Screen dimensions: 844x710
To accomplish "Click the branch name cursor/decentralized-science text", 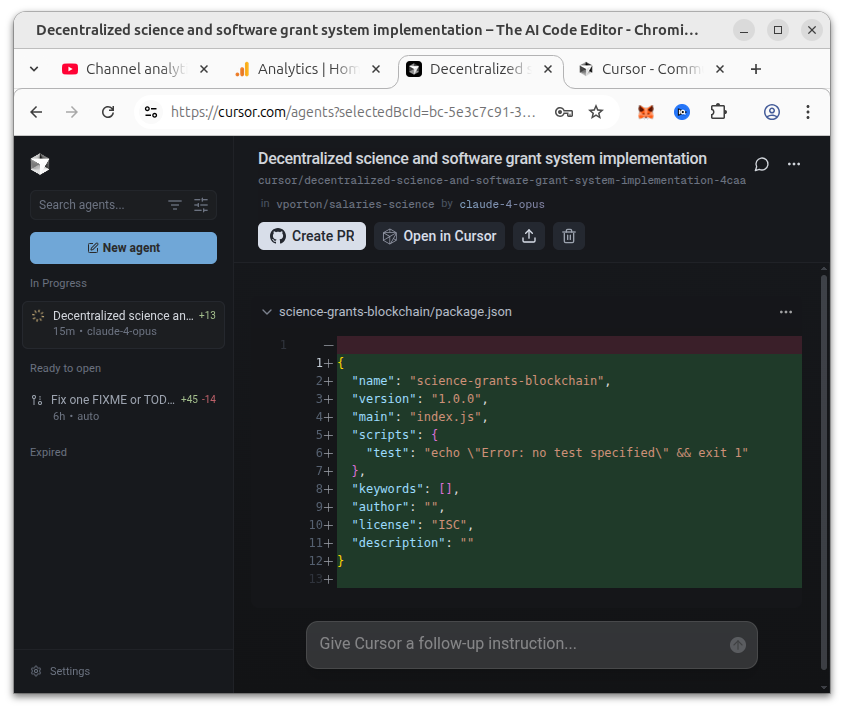I will pyautogui.click(x=502, y=180).
